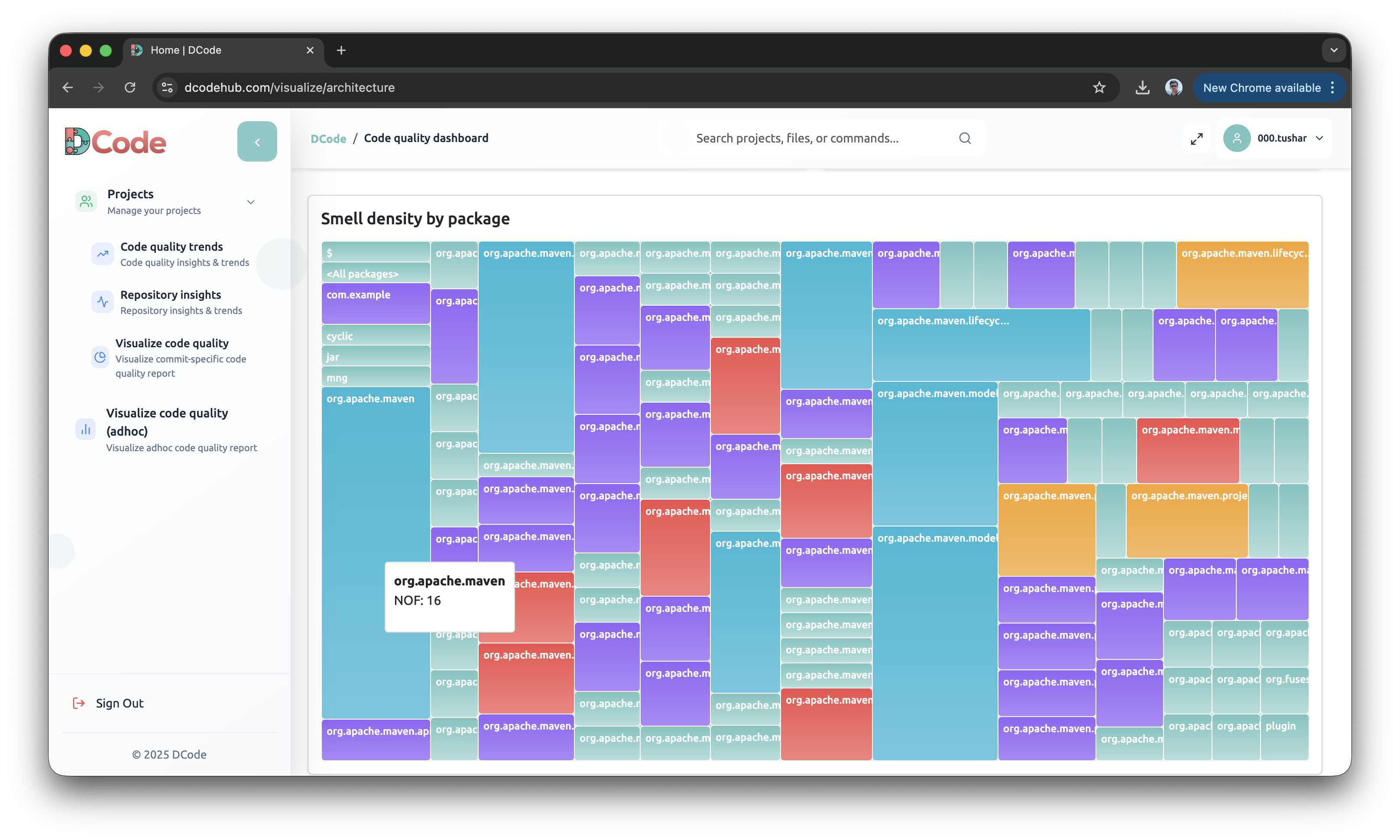This screenshot has height=840, width=1400.
Task: Click the Sign Out logout icon
Action: point(79,703)
